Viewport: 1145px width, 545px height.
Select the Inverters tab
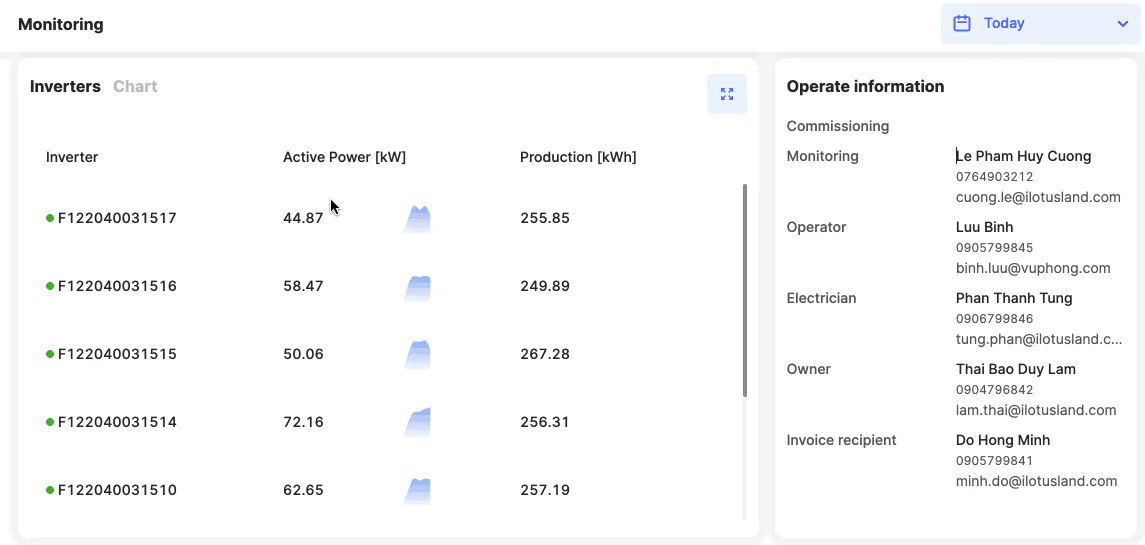(65, 86)
